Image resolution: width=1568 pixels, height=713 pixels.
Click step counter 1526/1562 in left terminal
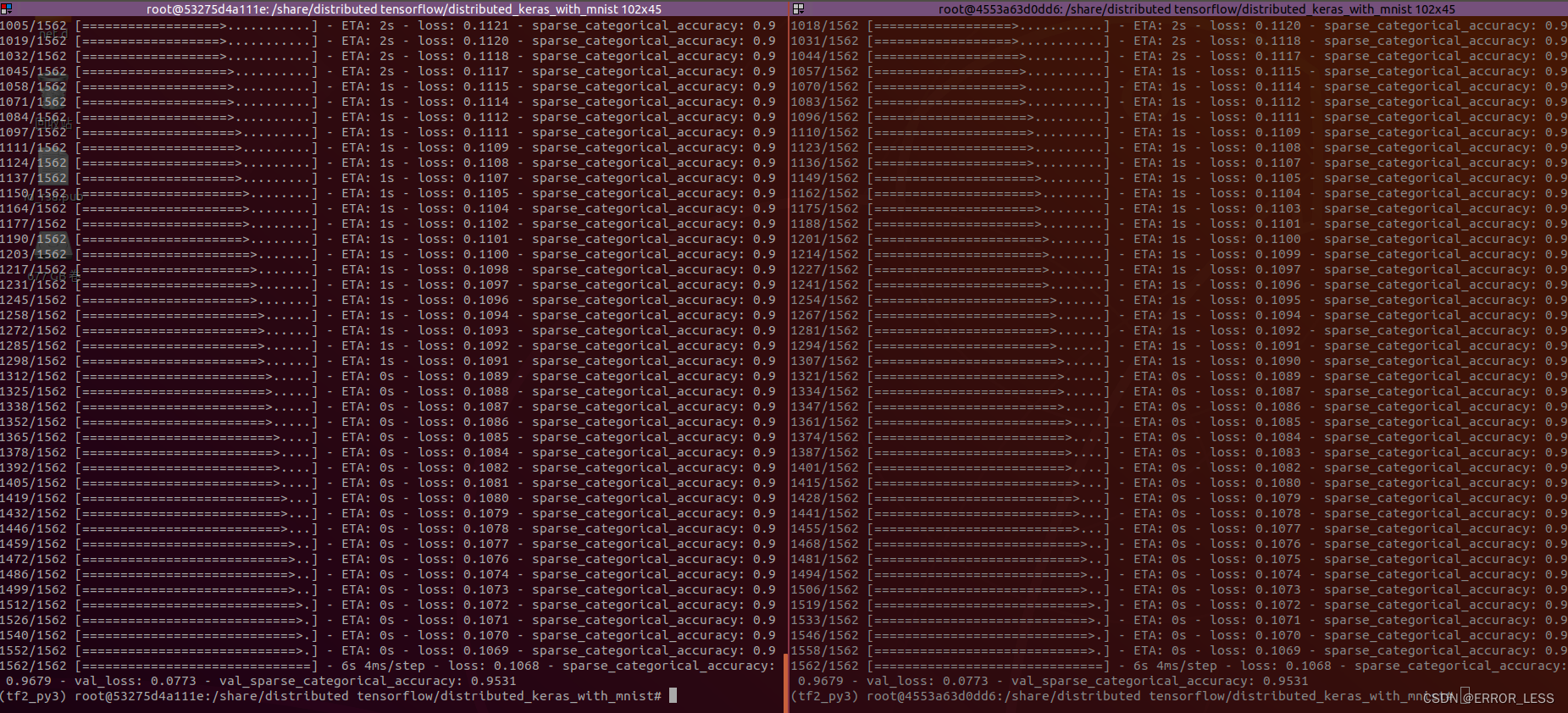33,620
